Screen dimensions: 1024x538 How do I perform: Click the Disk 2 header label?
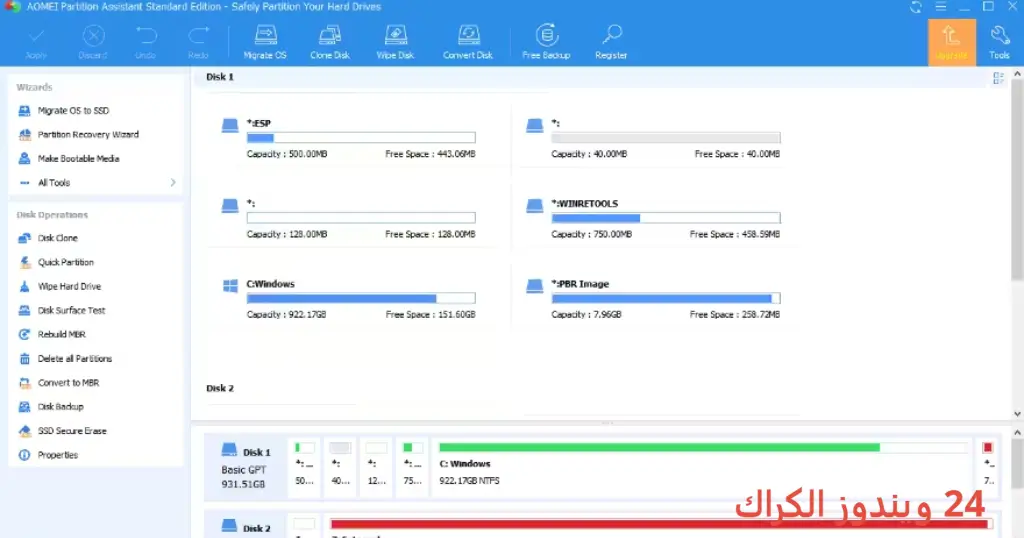point(219,388)
